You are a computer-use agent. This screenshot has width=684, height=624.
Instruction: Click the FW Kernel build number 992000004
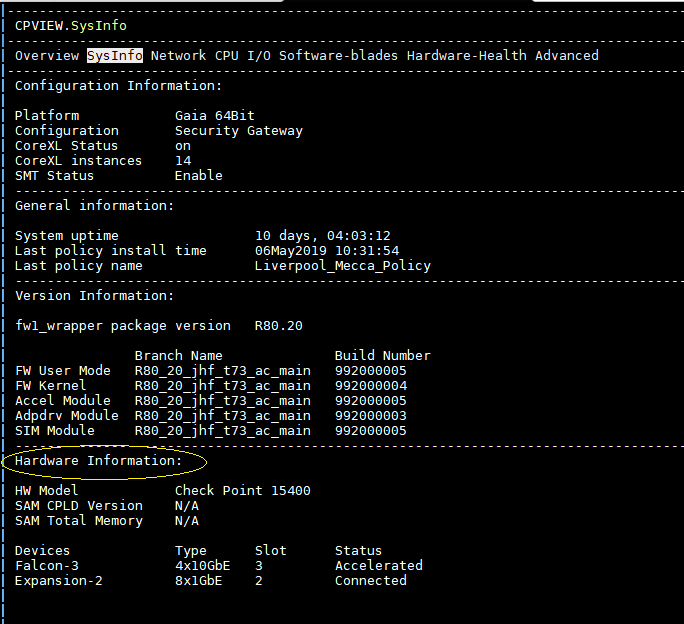point(371,386)
